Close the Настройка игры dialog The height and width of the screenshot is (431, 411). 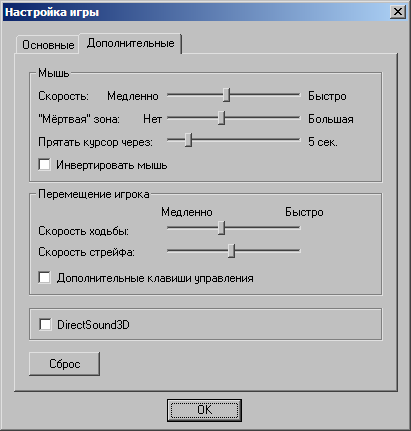point(398,12)
